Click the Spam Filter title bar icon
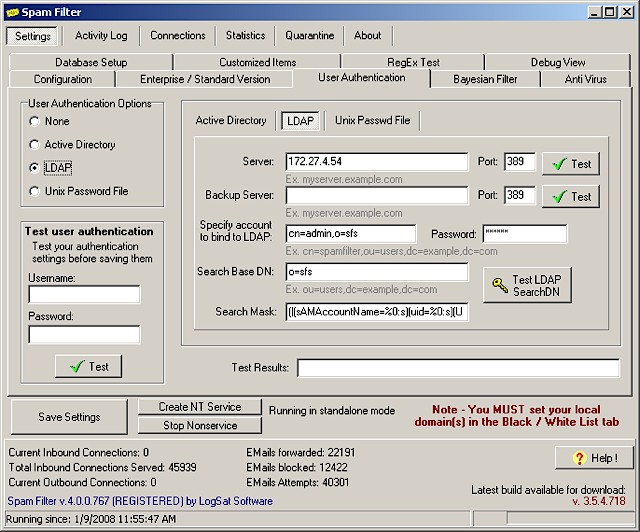The height and width of the screenshot is (532, 640). (x=12, y=13)
